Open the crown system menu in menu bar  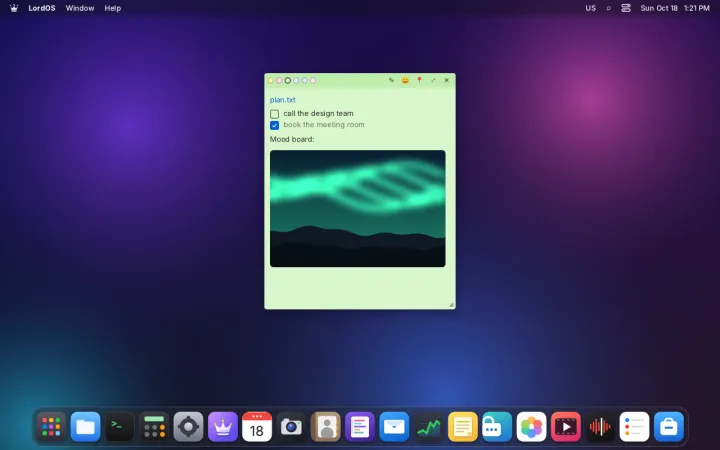14,8
